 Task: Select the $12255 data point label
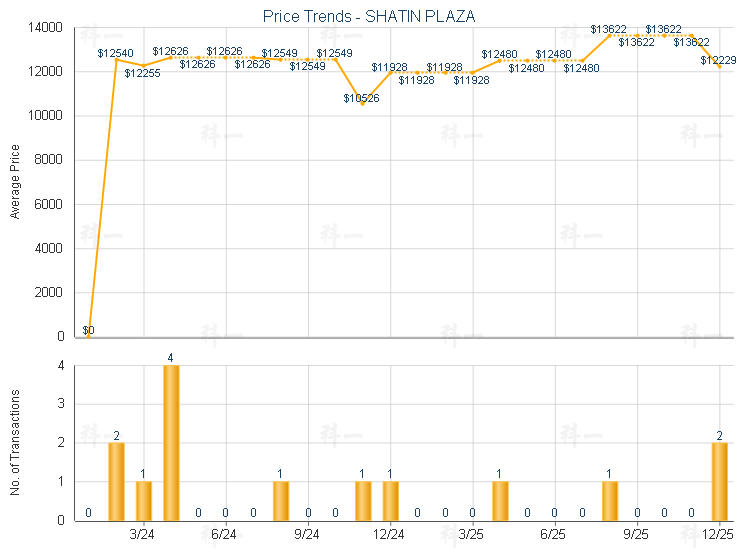(x=143, y=73)
